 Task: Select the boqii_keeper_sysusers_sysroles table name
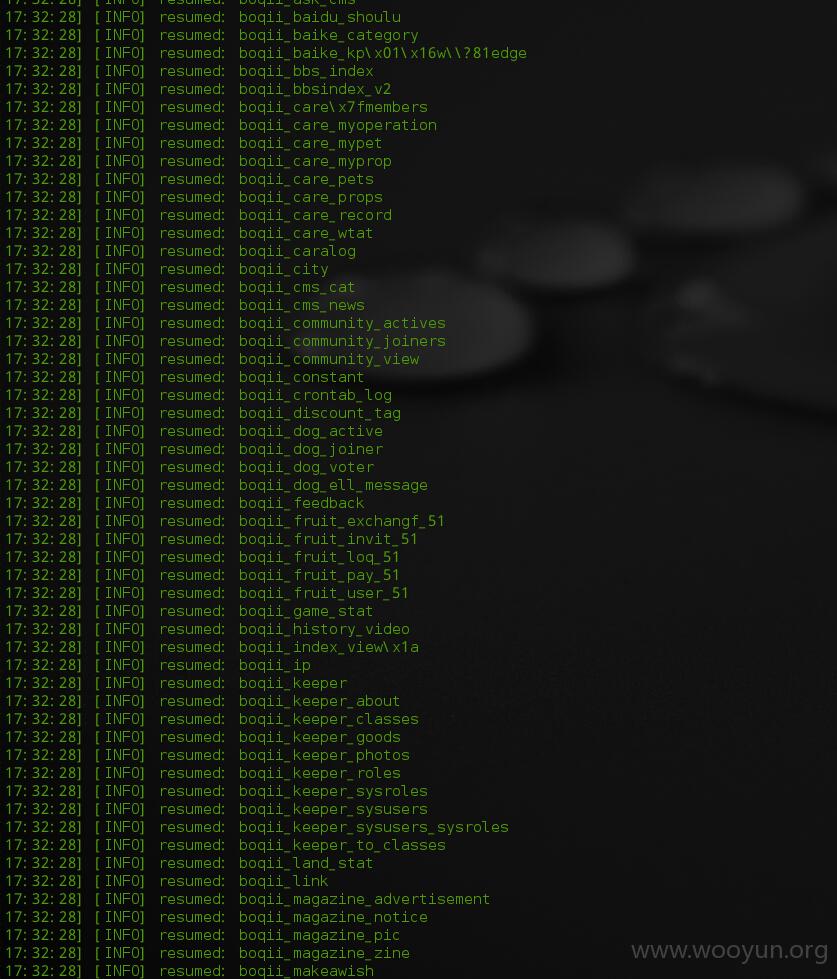click(x=374, y=827)
